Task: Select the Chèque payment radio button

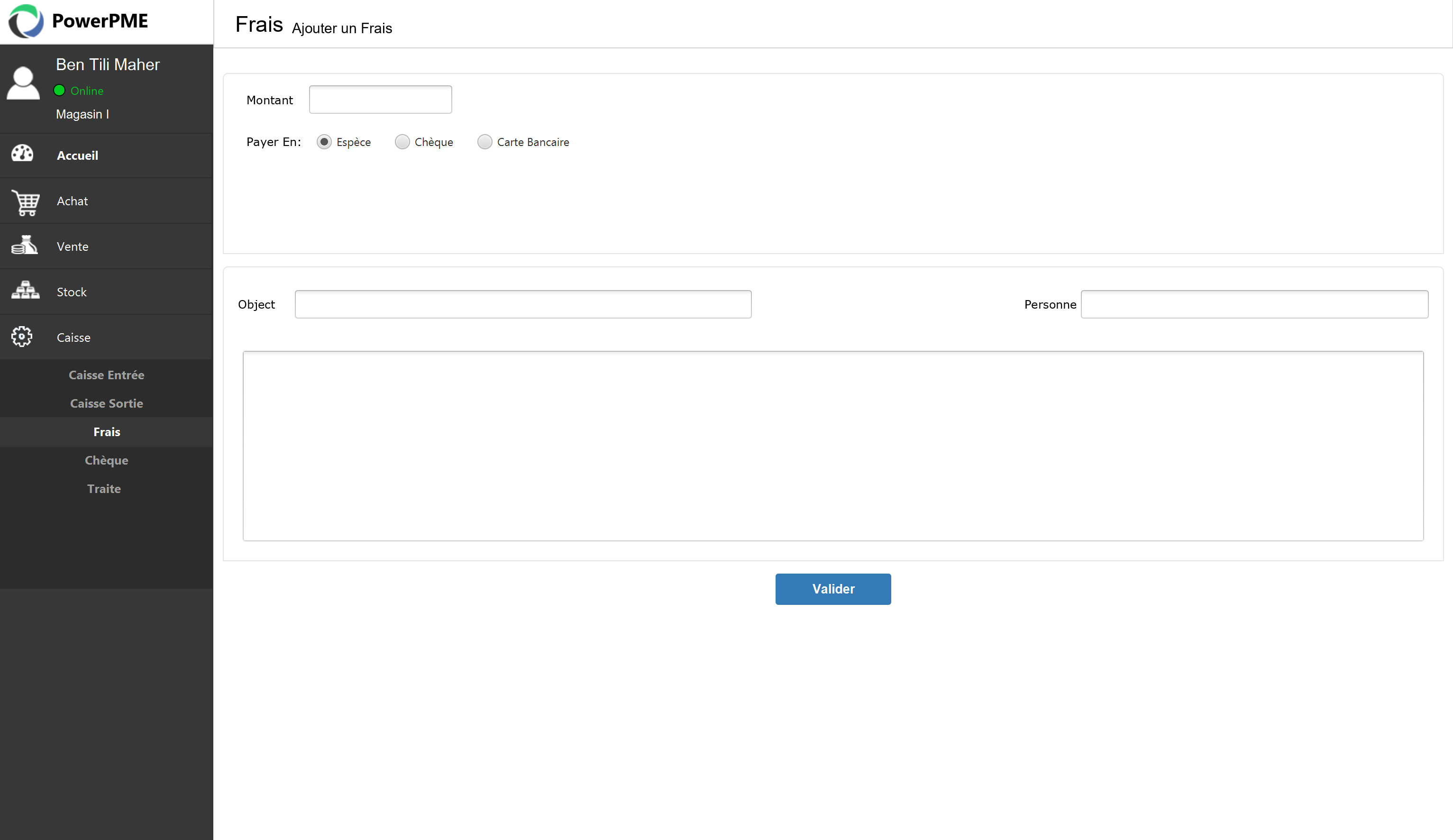Action: 402,142
